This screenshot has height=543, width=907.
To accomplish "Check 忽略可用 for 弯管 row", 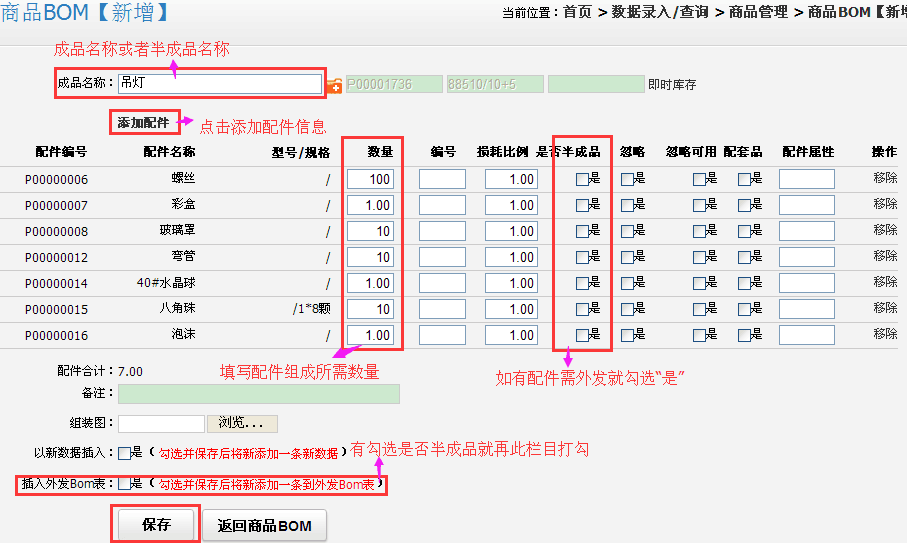I will [x=699, y=258].
